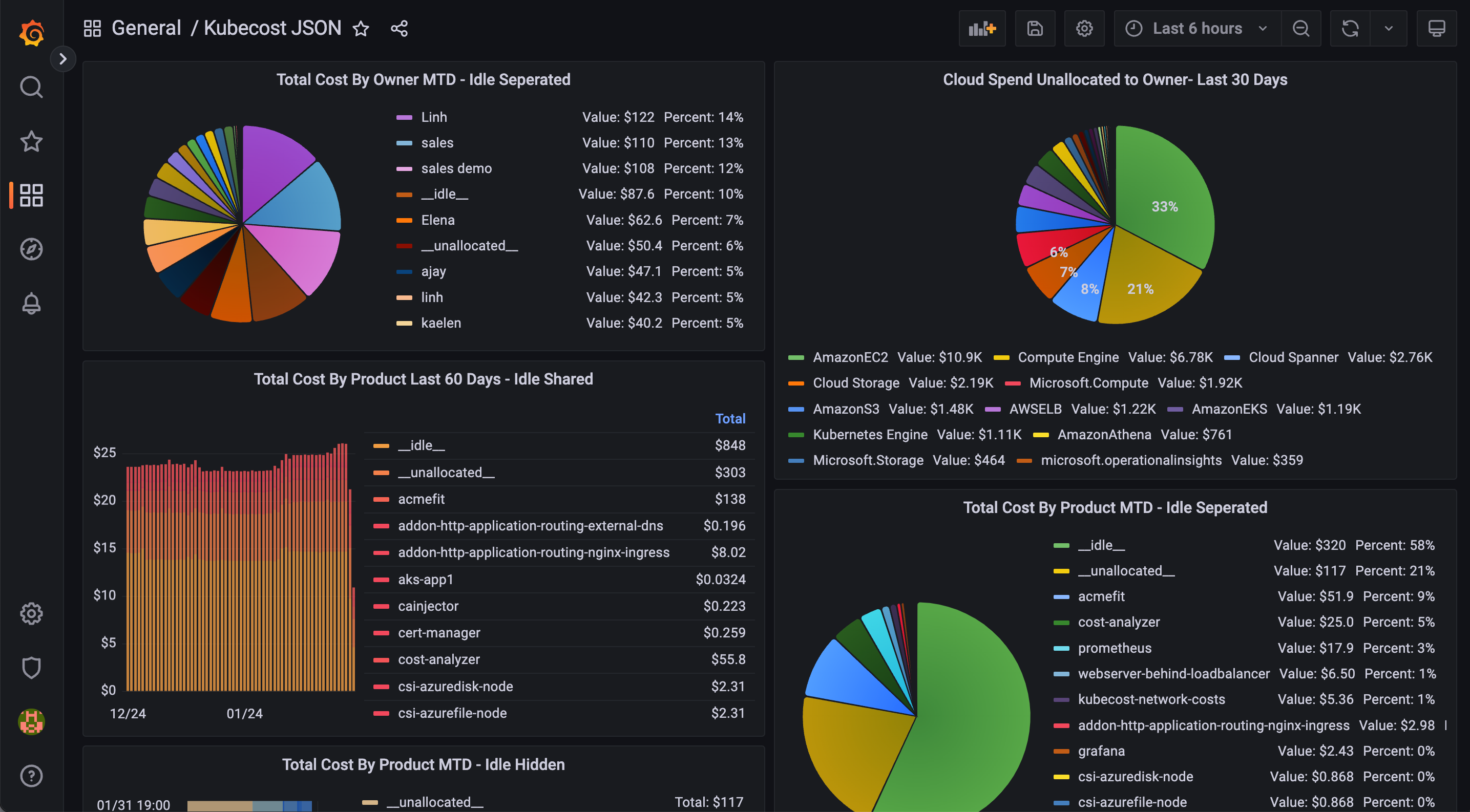
Task: Open the auto-refresh interval dropdown
Action: [1388, 28]
